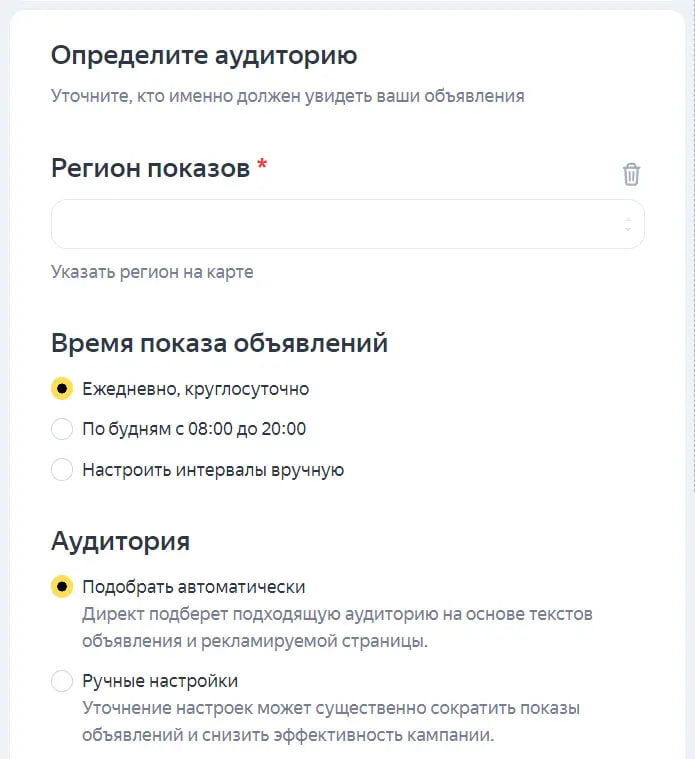Enable the Настроить интервалы вручную radio circle
Viewport: 695px width, 759px height.
click(62, 470)
